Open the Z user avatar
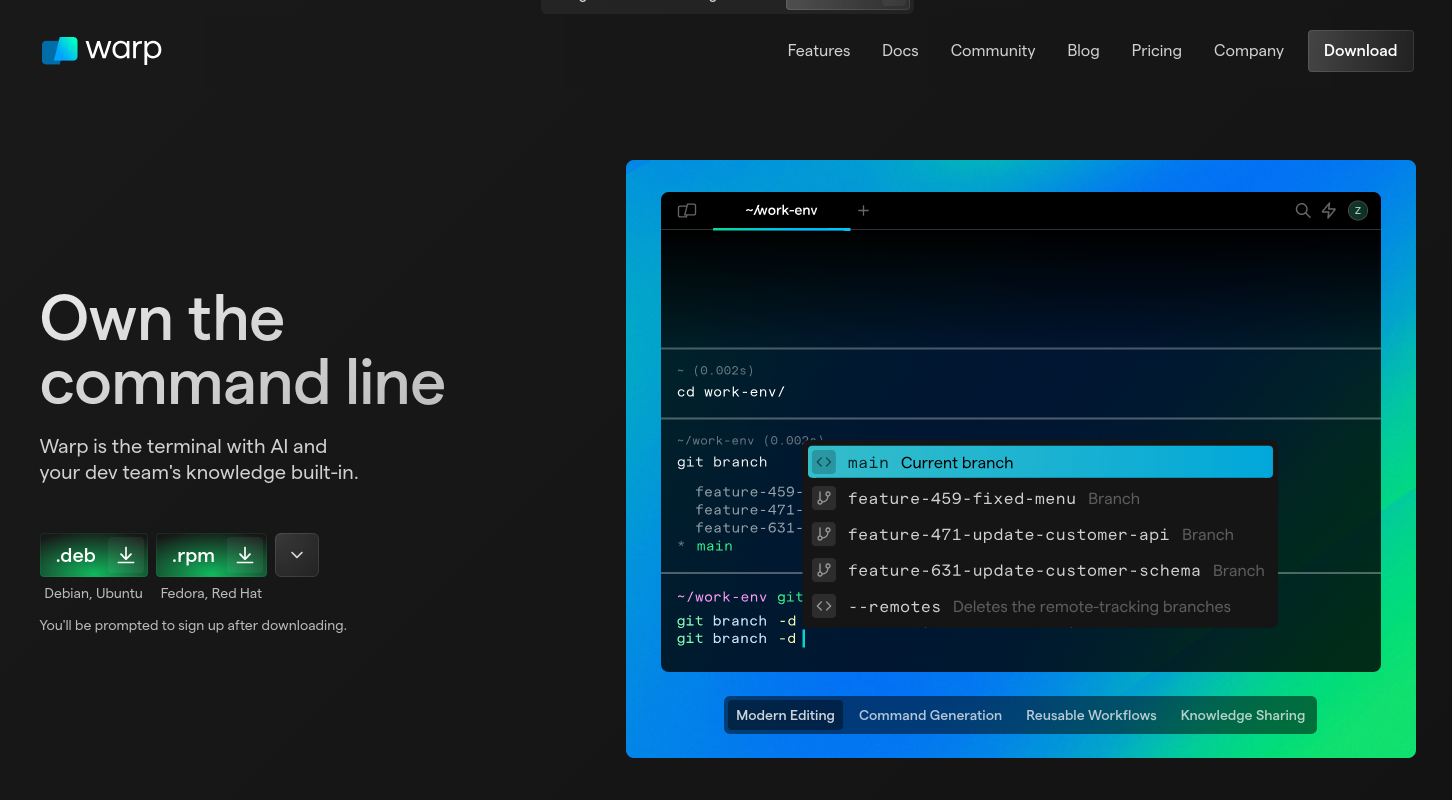Image resolution: width=1452 pixels, height=800 pixels. click(x=1357, y=210)
